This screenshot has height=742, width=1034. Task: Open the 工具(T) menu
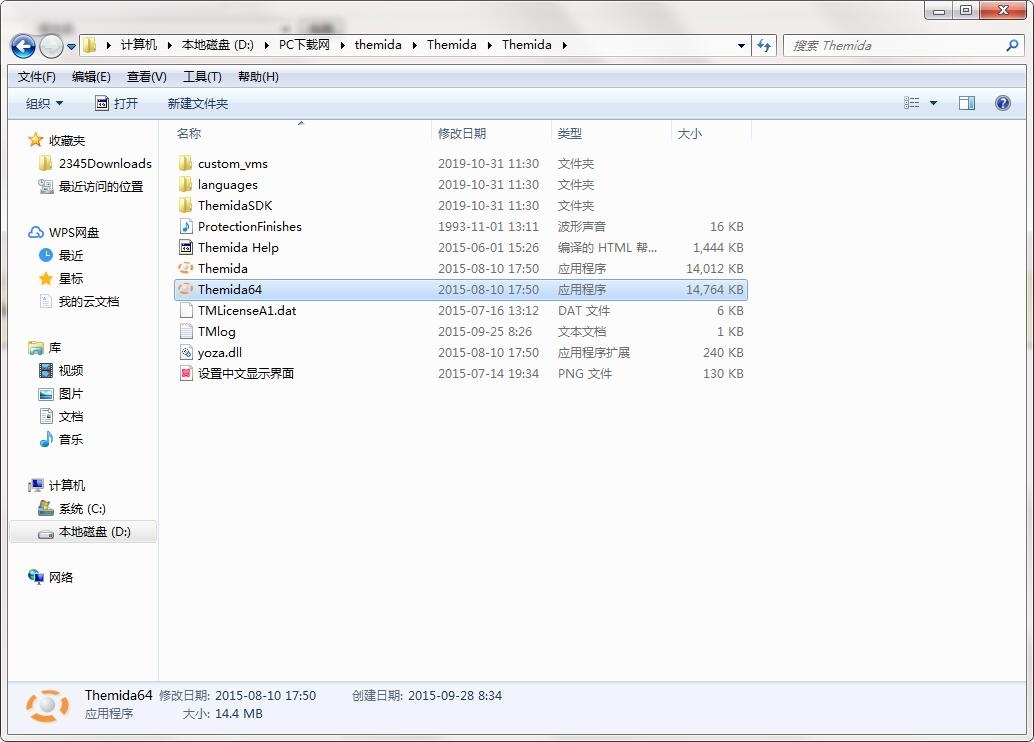(x=202, y=77)
